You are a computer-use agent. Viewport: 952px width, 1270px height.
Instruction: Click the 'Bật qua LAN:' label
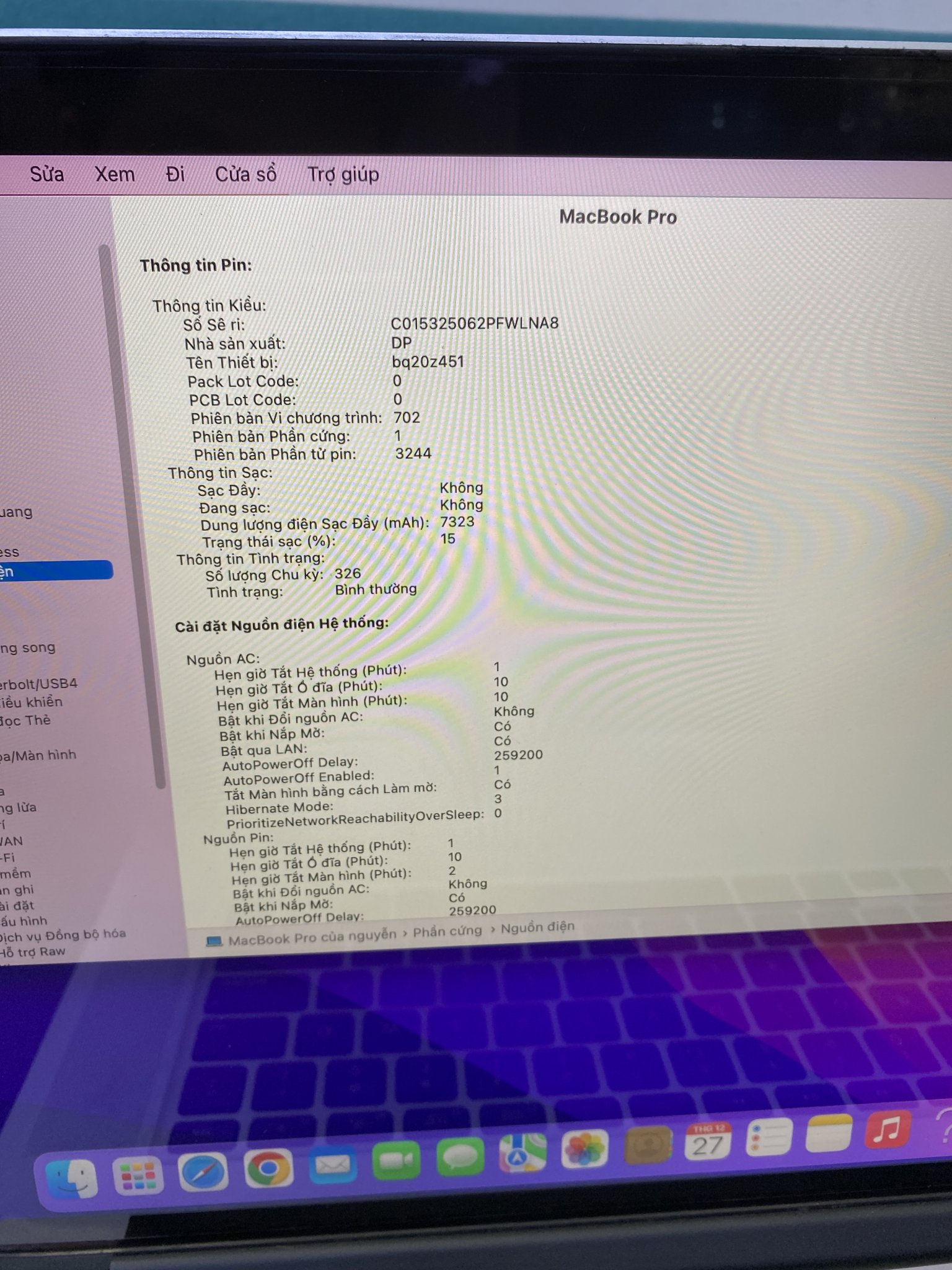coord(264,751)
